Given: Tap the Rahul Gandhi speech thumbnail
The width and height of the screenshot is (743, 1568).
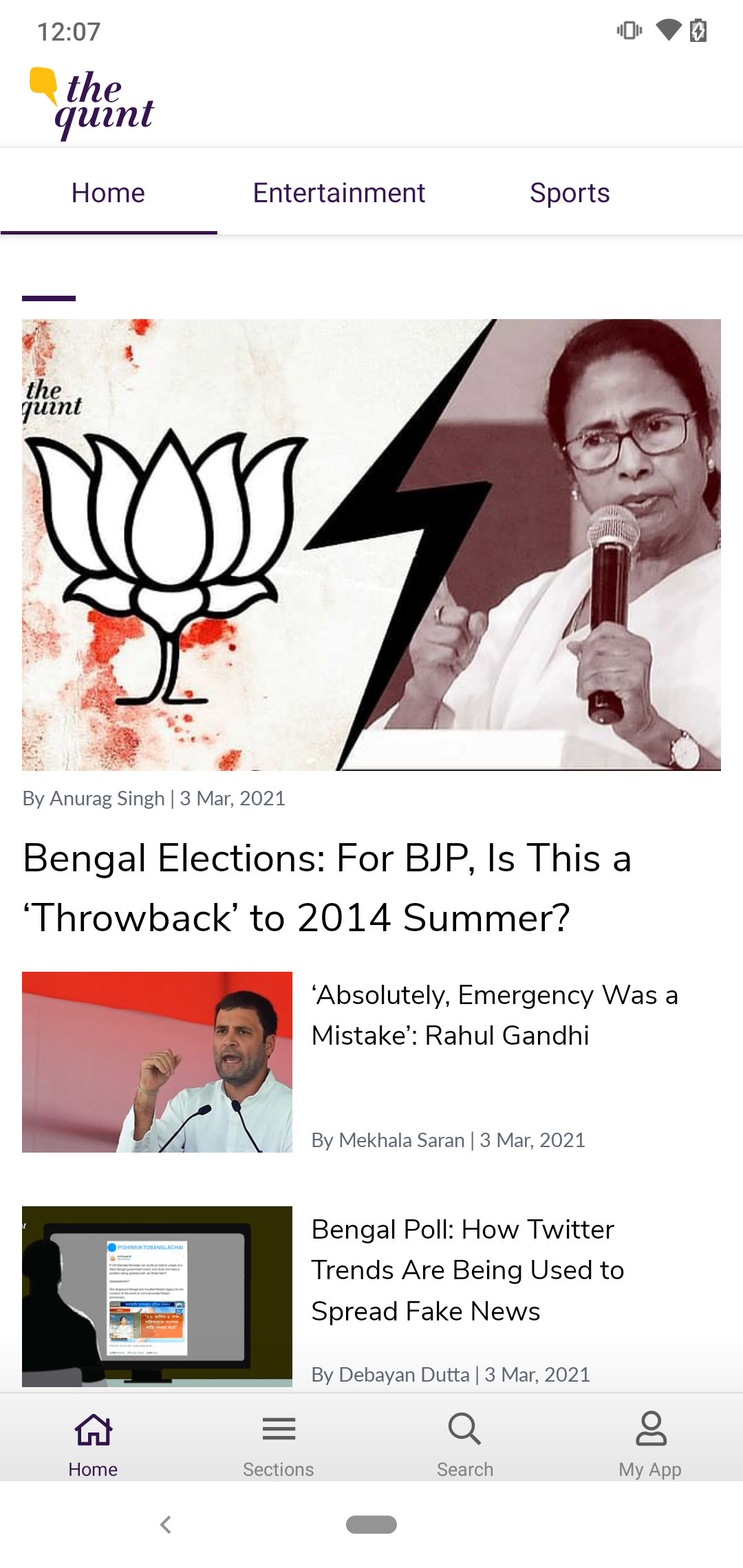Looking at the screenshot, I should click(157, 1062).
